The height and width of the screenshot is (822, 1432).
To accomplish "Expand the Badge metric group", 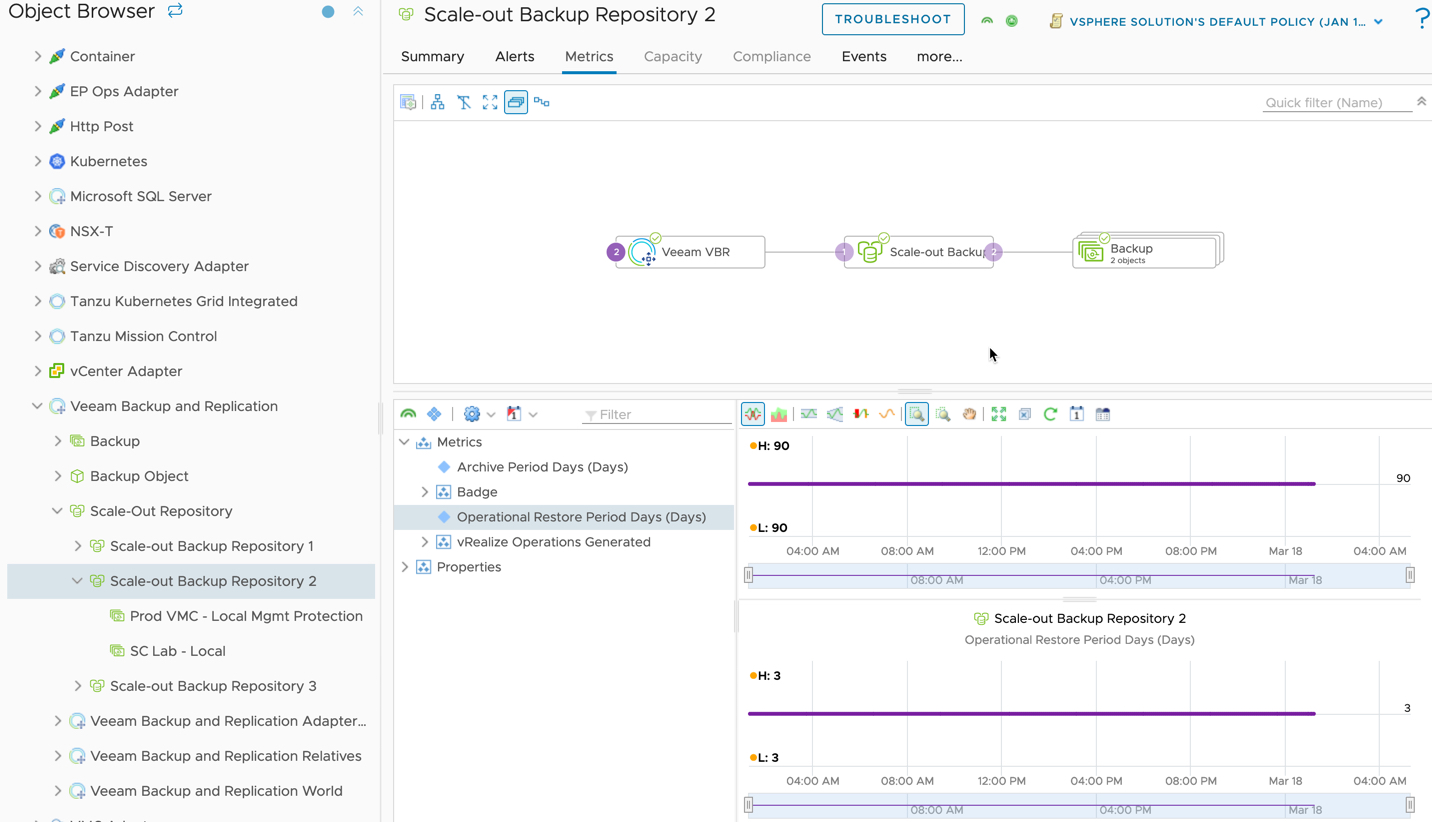I will coord(425,492).
